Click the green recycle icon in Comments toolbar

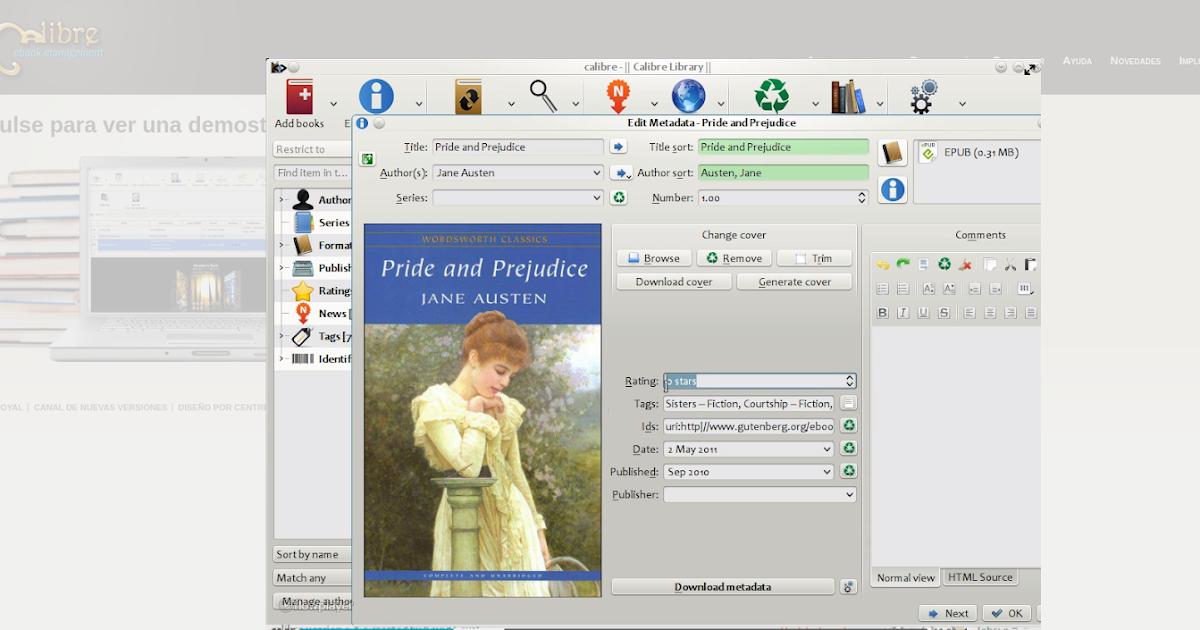[944, 265]
